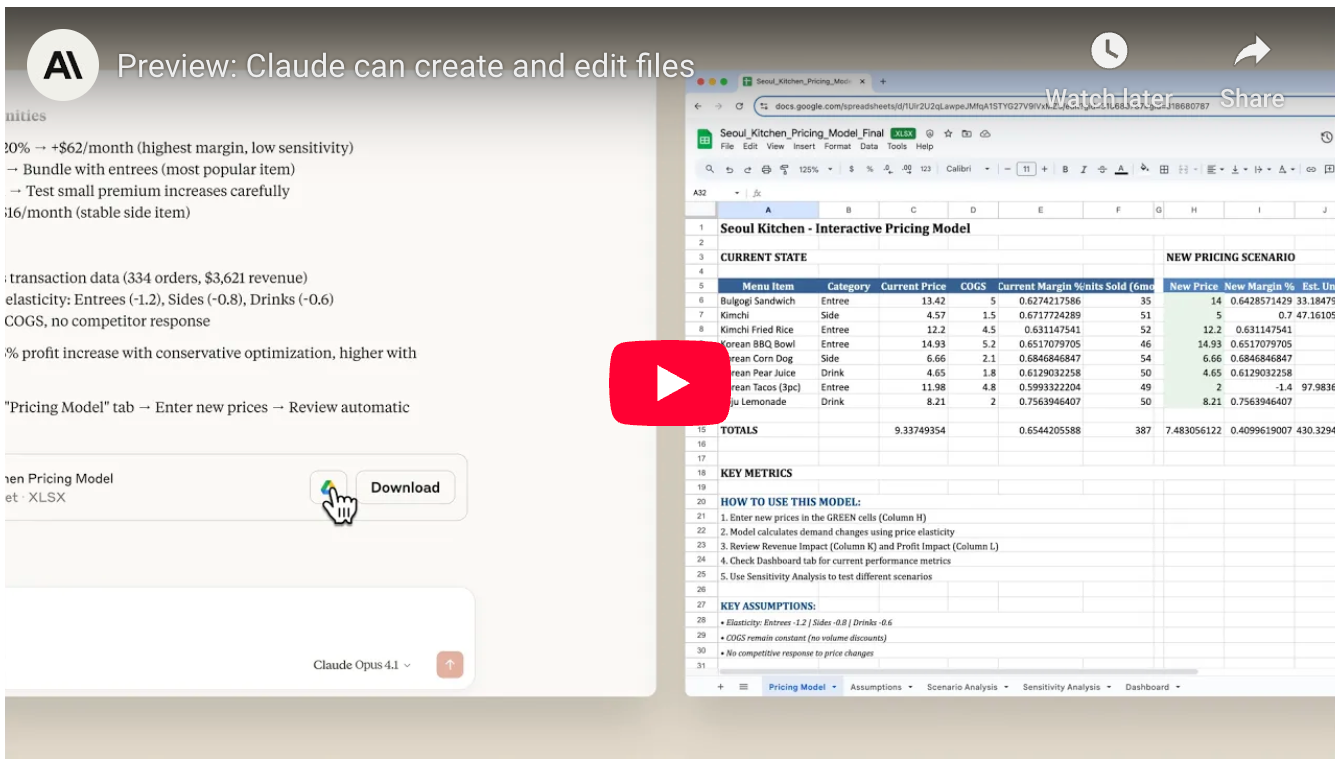Open the Format menu
This screenshot has width=1344, height=764.
click(838, 146)
